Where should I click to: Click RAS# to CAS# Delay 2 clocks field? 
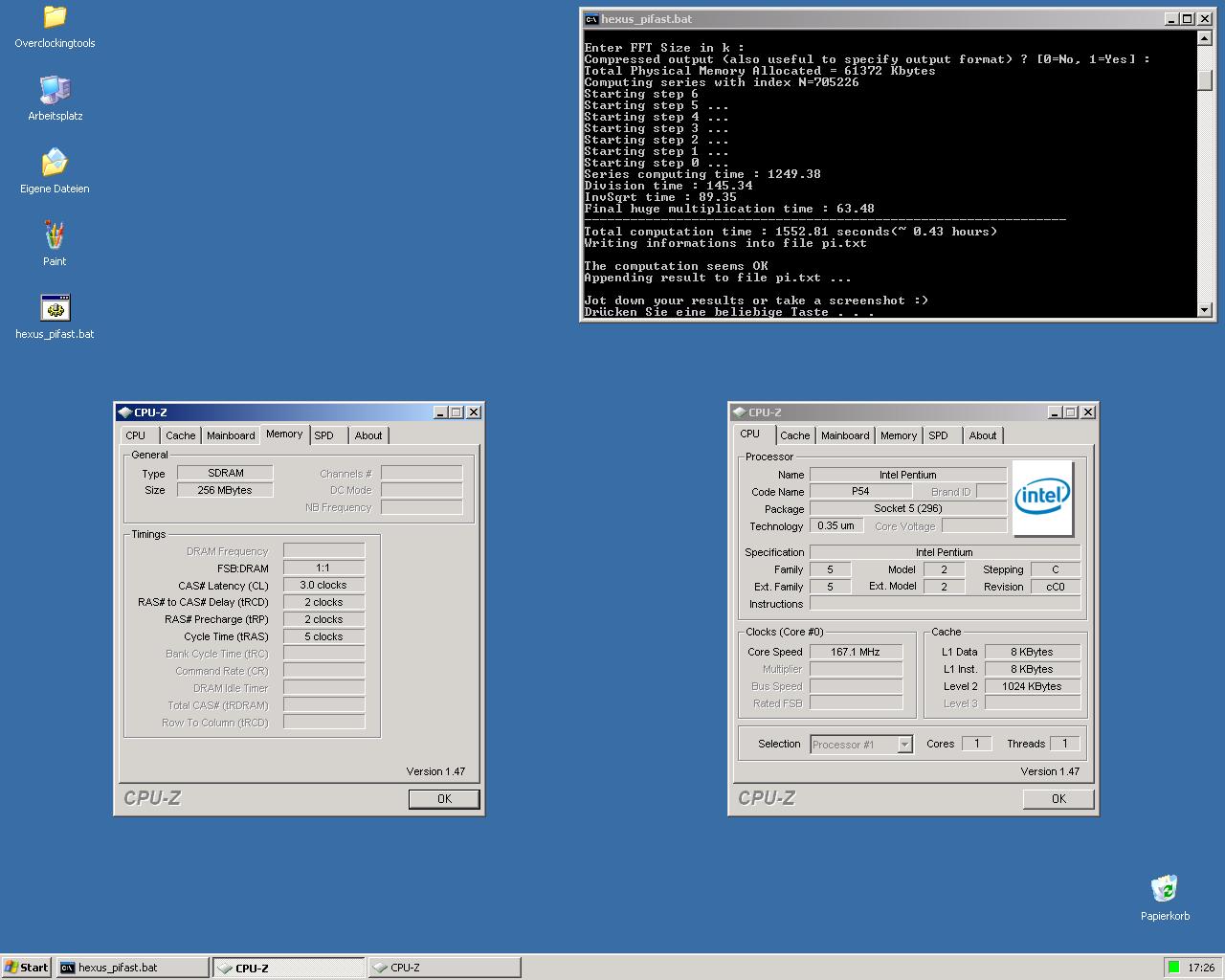point(323,602)
